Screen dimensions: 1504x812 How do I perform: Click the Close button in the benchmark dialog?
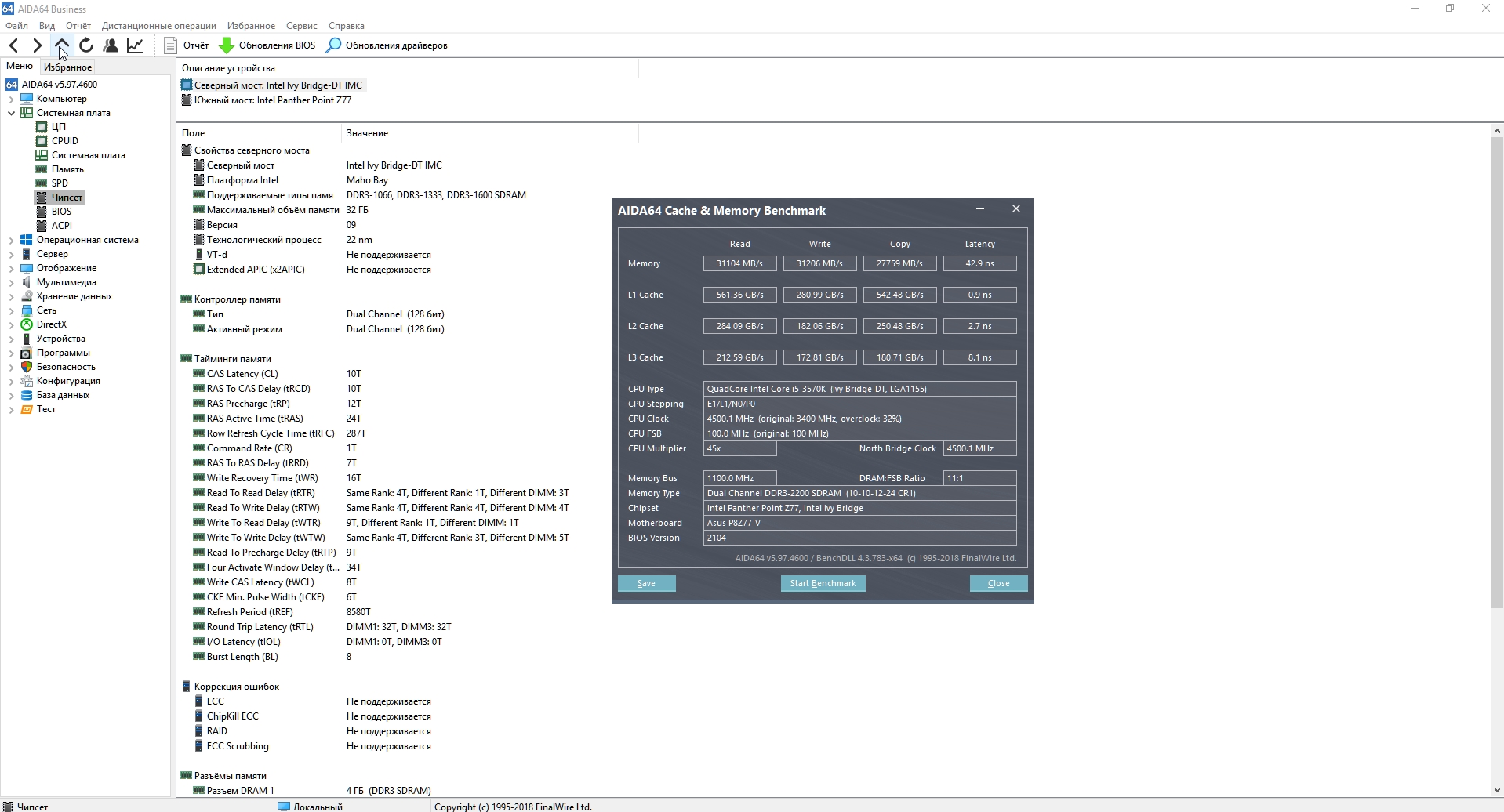[998, 583]
